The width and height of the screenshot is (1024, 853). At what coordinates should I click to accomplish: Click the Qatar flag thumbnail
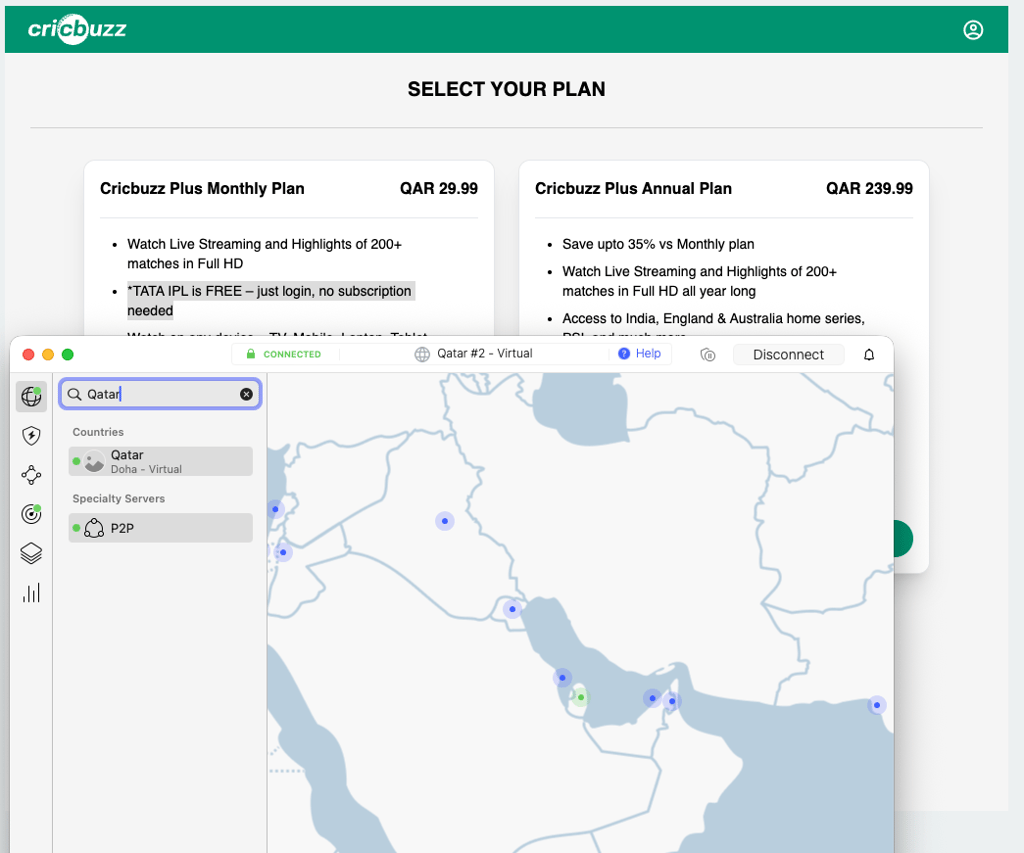(94, 461)
